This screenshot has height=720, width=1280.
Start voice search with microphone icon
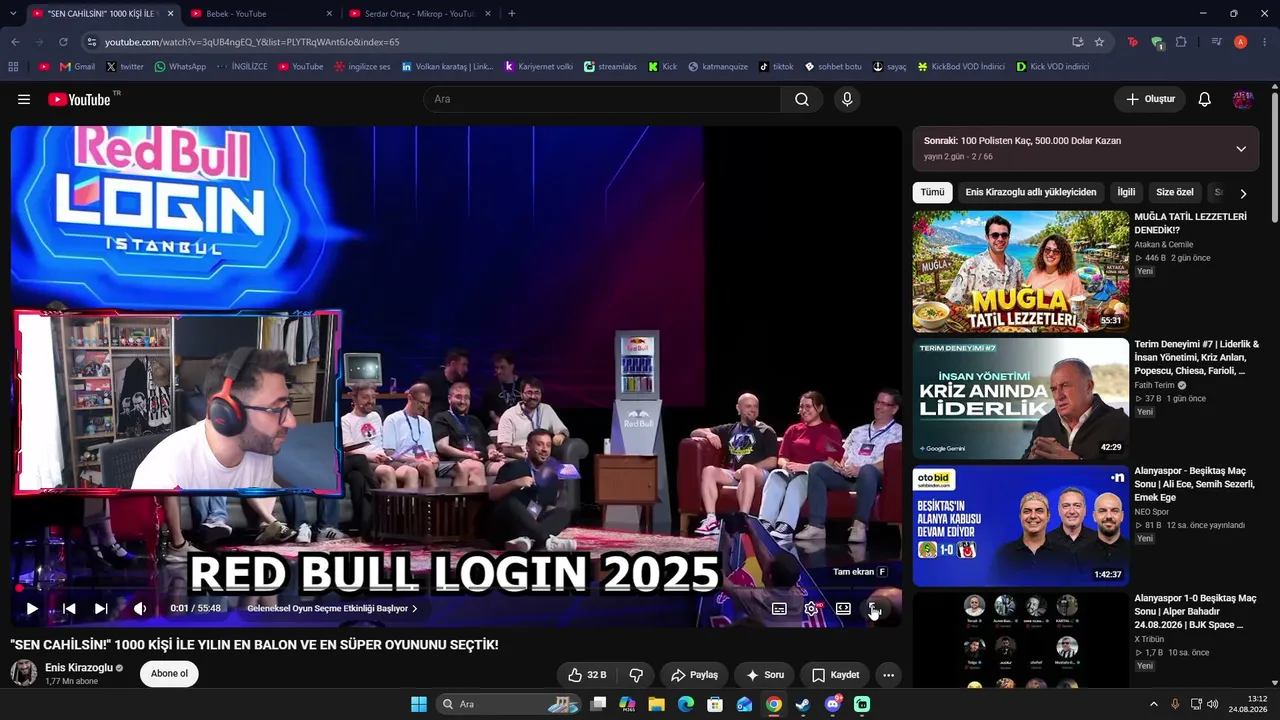pos(847,99)
